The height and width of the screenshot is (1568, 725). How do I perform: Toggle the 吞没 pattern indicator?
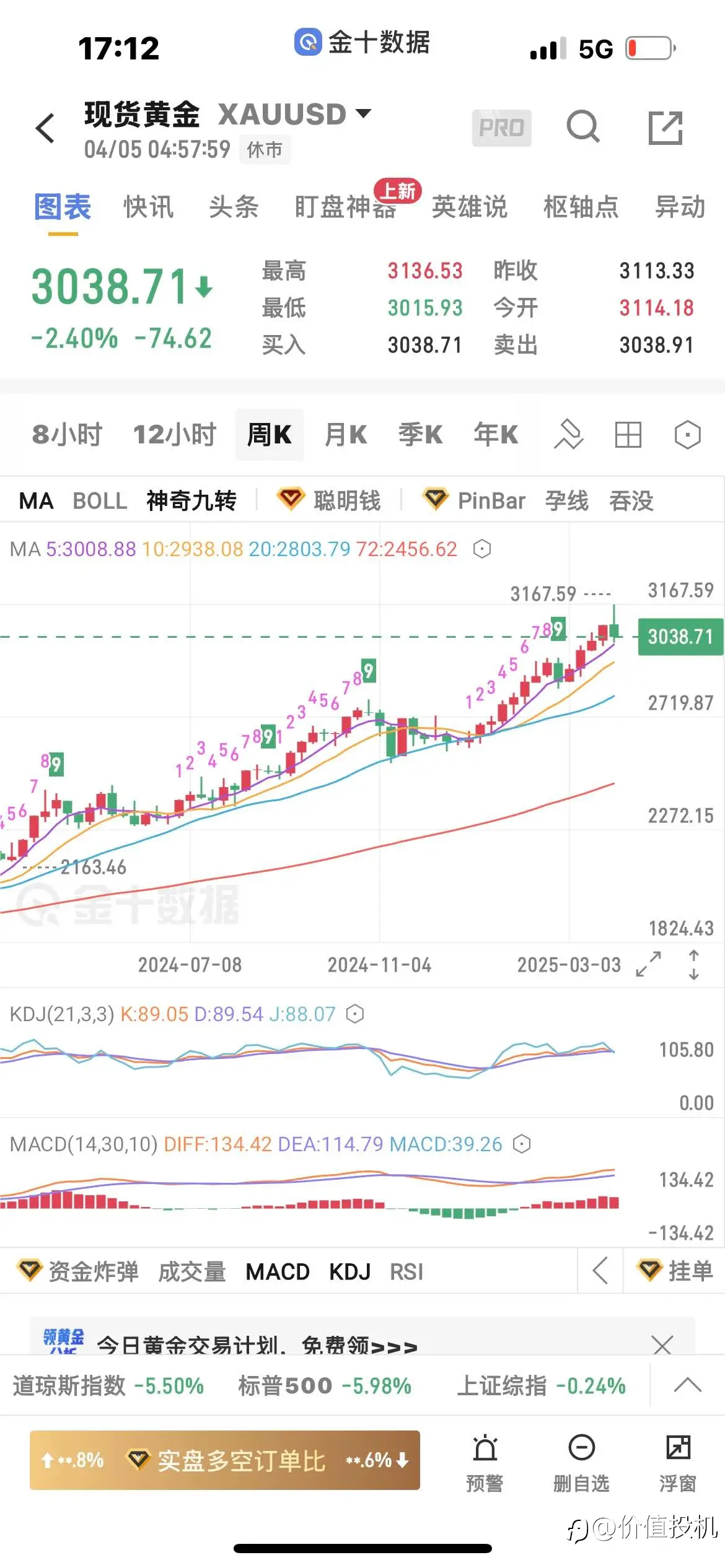coord(631,500)
